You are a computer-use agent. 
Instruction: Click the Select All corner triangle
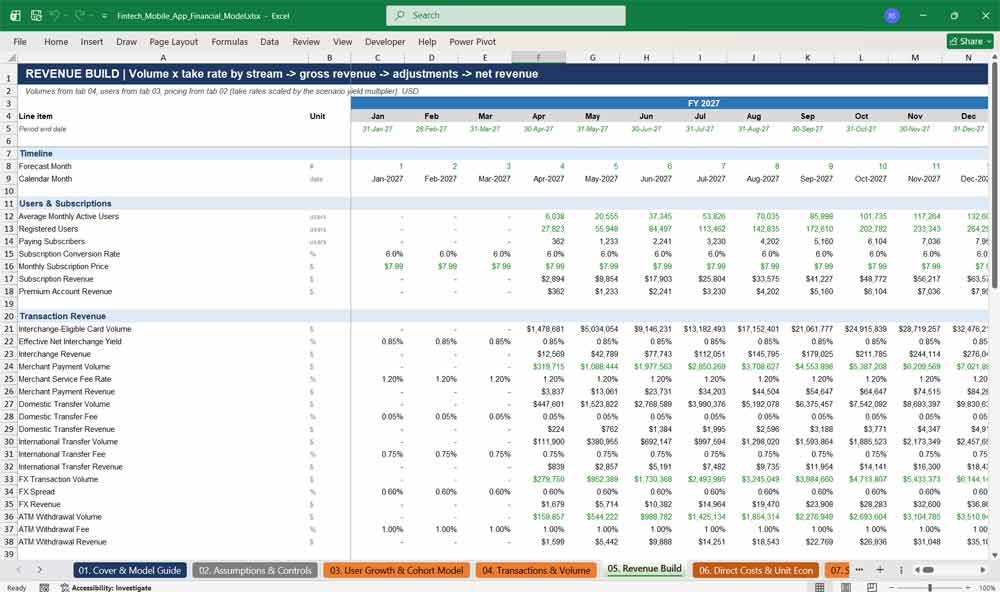click(11, 57)
